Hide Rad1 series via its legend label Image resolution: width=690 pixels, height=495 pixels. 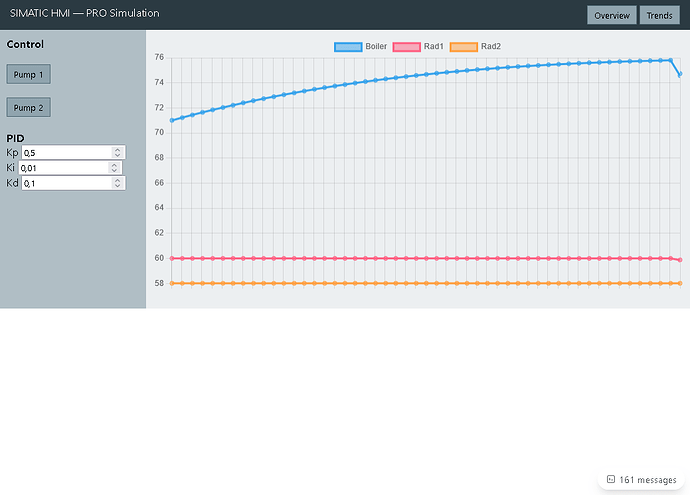tap(434, 47)
